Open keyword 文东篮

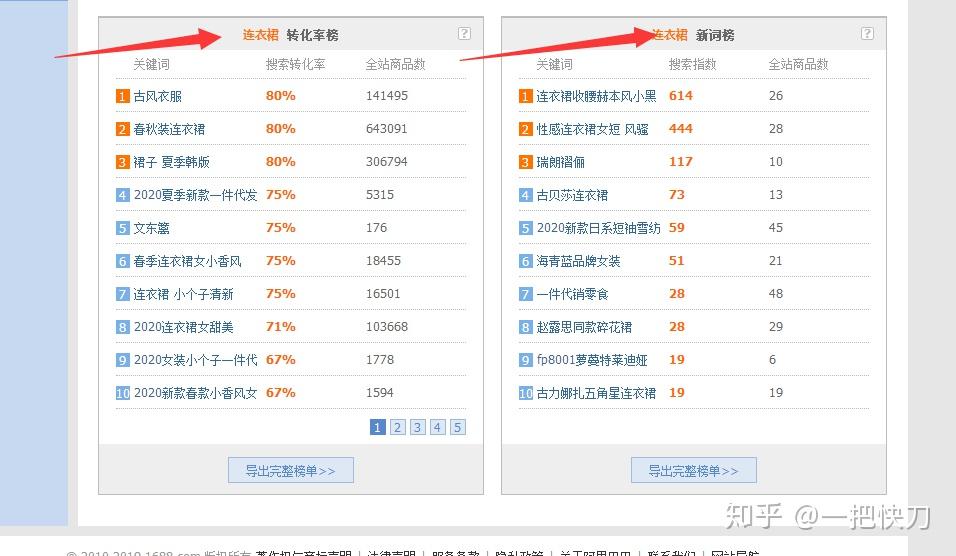(152, 228)
